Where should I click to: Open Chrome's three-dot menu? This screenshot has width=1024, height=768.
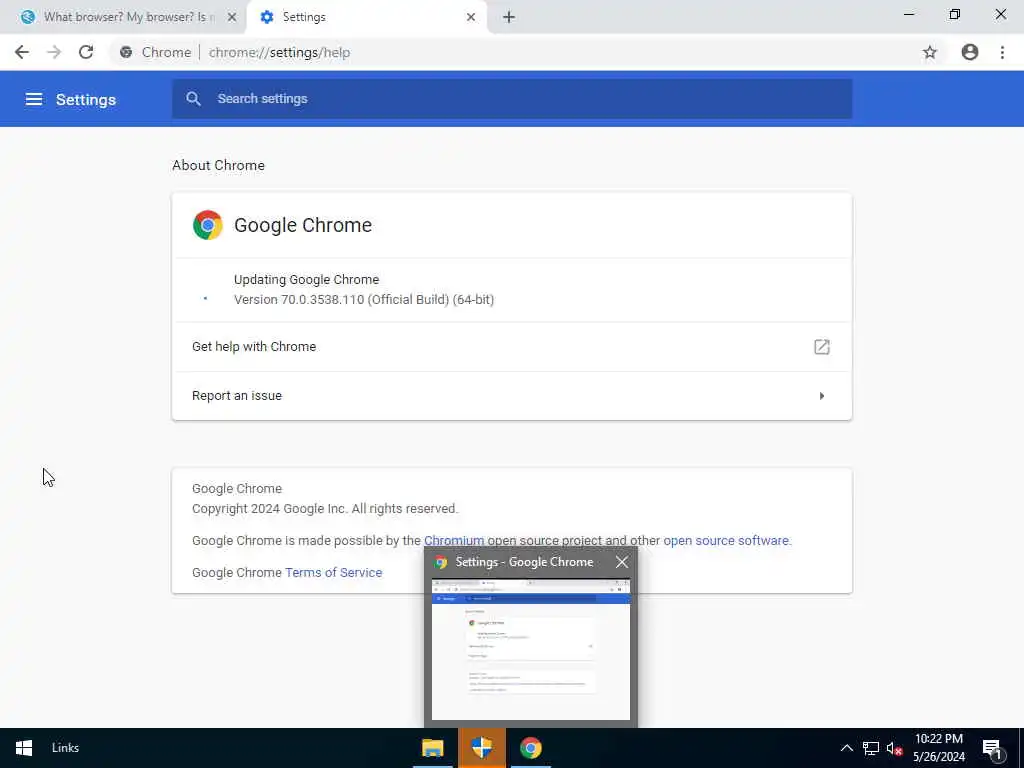coord(1002,52)
